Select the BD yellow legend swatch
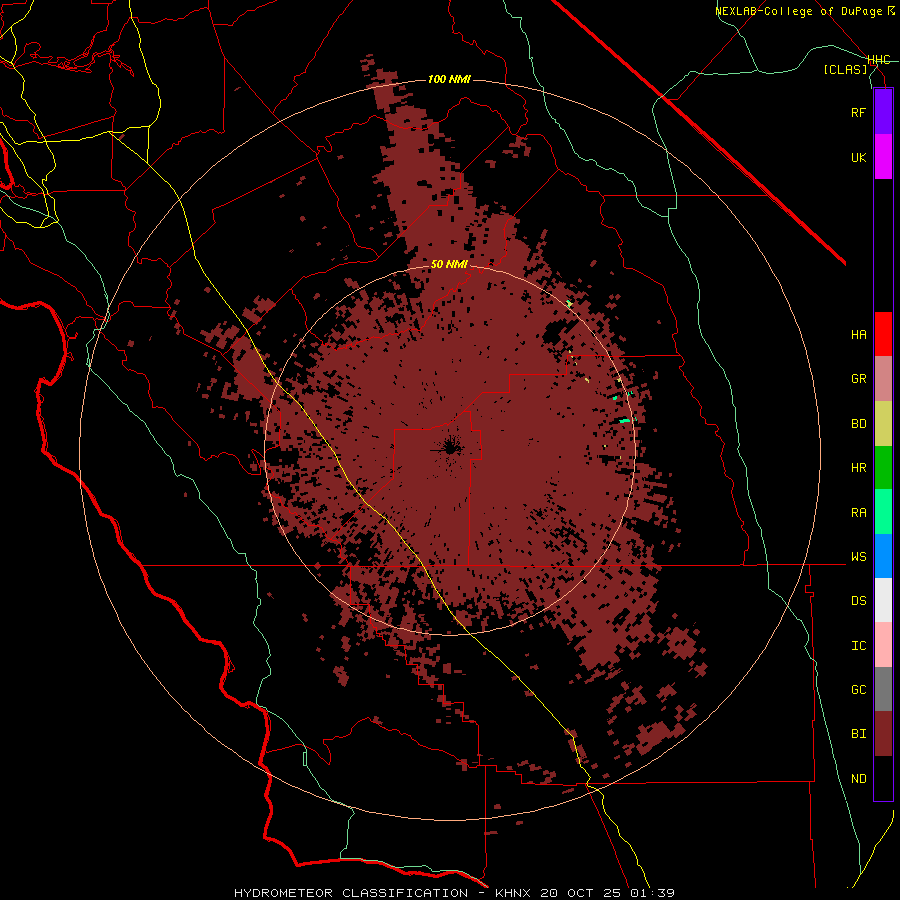Screen dimensions: 900x900 [883, 424]
